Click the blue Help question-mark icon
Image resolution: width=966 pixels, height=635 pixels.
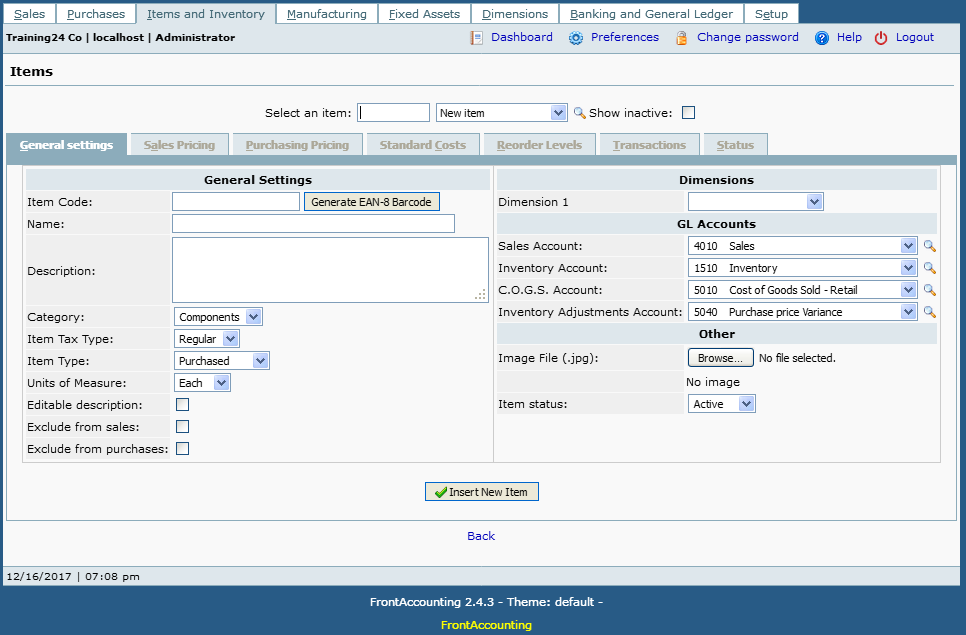(x=822, y=38)
